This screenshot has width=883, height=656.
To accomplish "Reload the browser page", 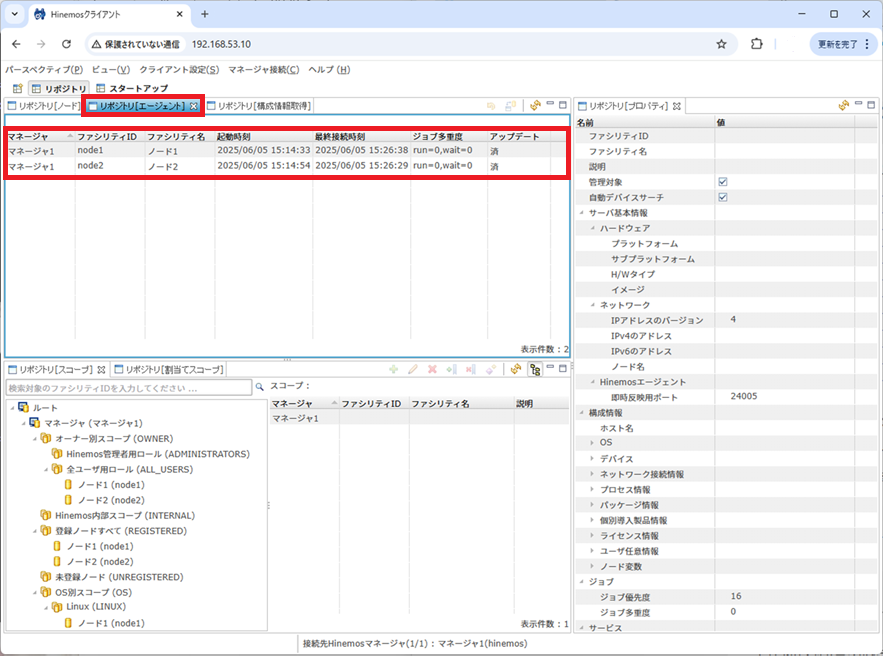I will [x=66, y=44].
